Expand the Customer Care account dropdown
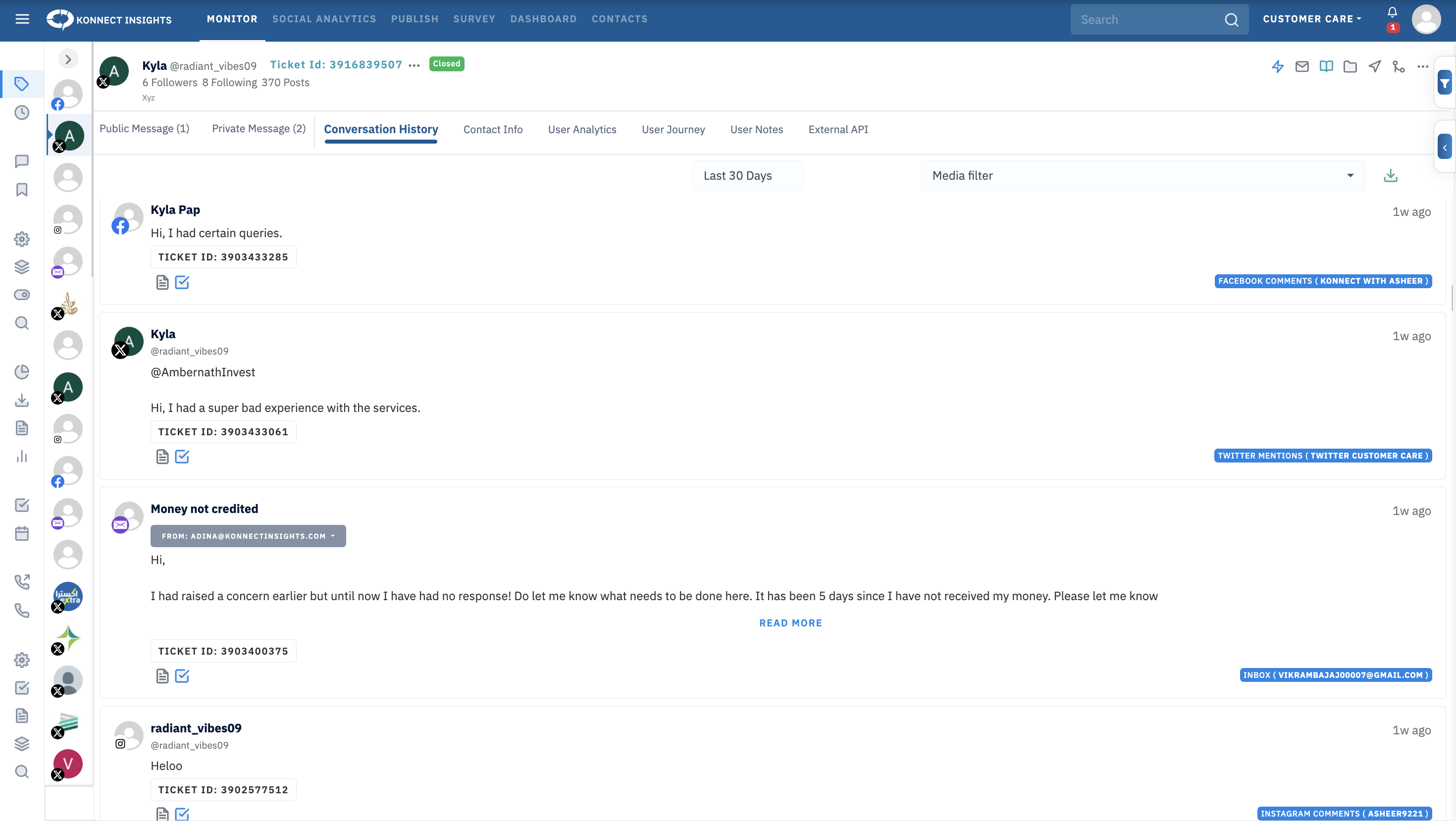 pos(1311,19)
